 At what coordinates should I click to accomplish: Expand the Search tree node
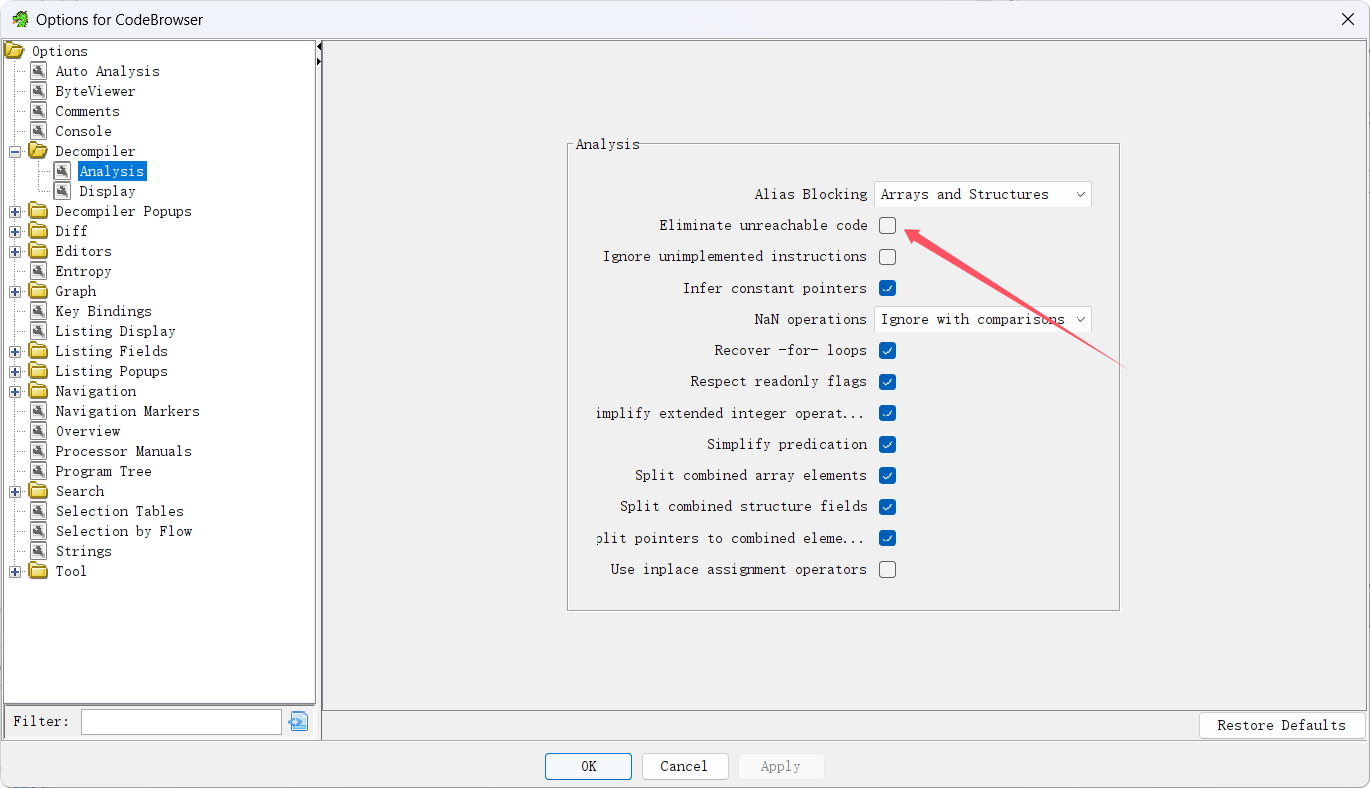pyautogui.click(x=15, y=492)
